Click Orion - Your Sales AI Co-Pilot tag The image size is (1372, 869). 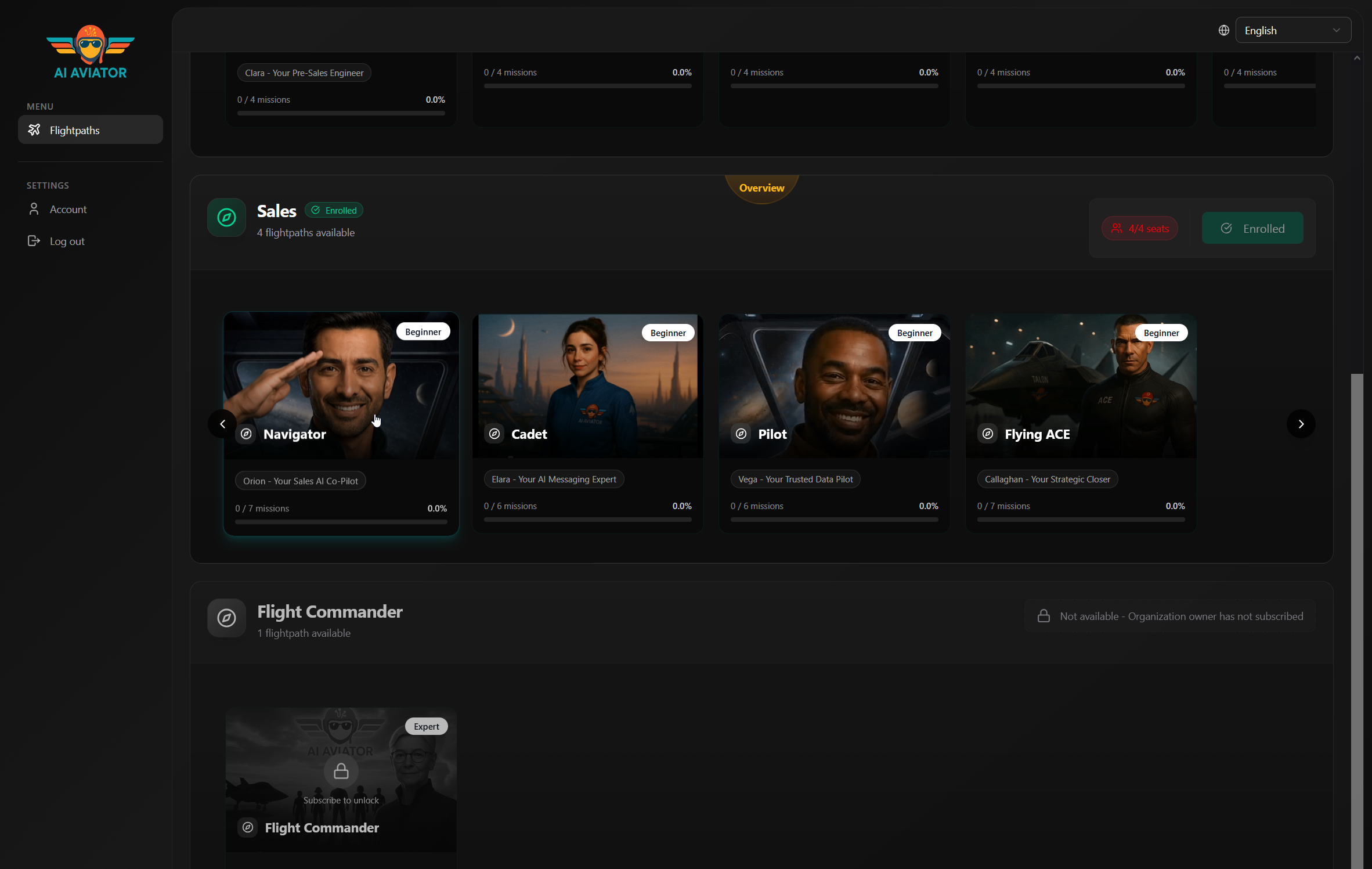coord(300,481)
